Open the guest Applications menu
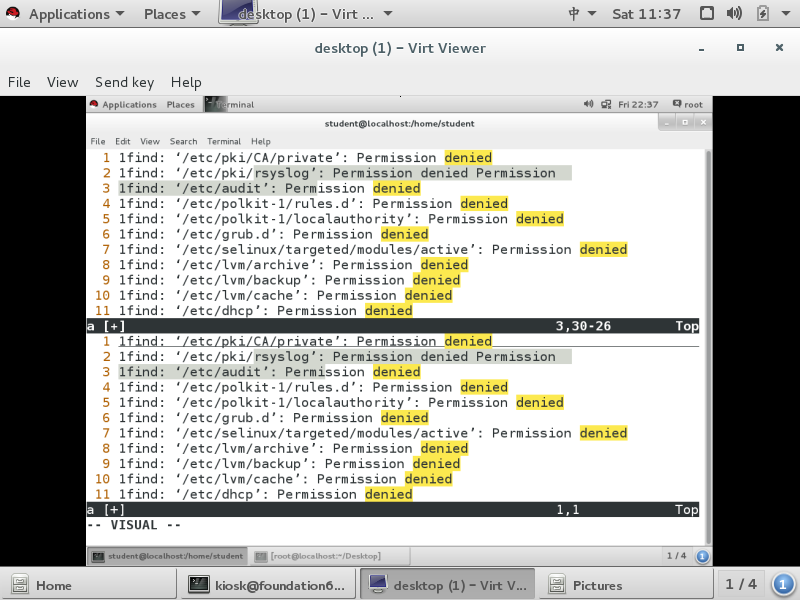Screen dimensions: 800x600 tap(129, 105)
